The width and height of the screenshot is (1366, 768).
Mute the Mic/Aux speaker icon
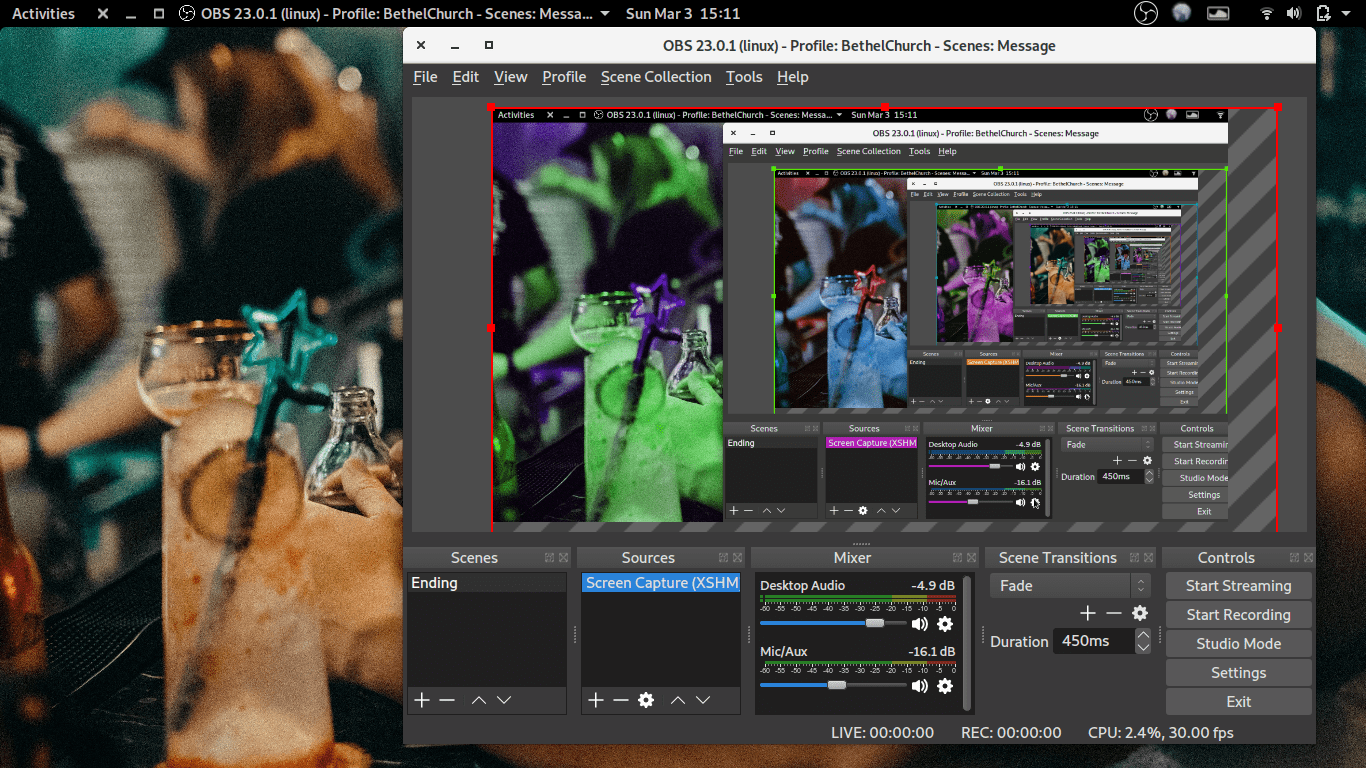pos(919,687)
